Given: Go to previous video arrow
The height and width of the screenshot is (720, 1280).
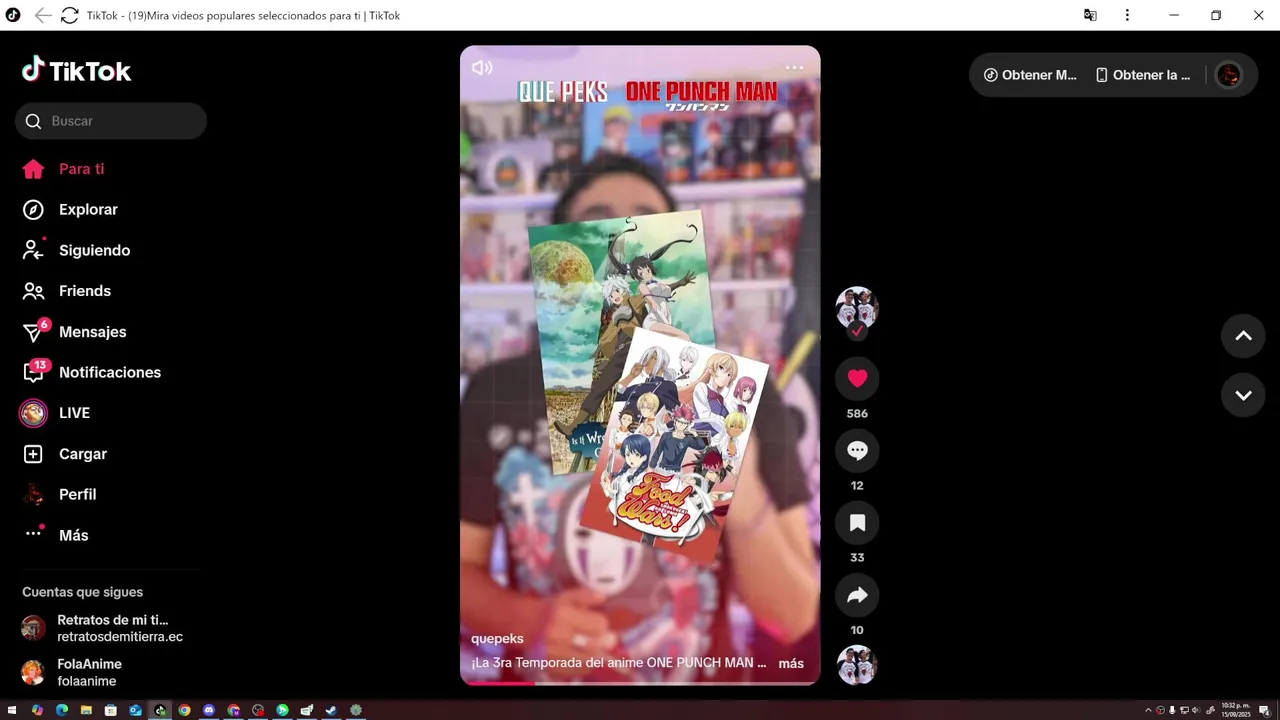Looking at the screenshot, I should (x=1243, y=336).
